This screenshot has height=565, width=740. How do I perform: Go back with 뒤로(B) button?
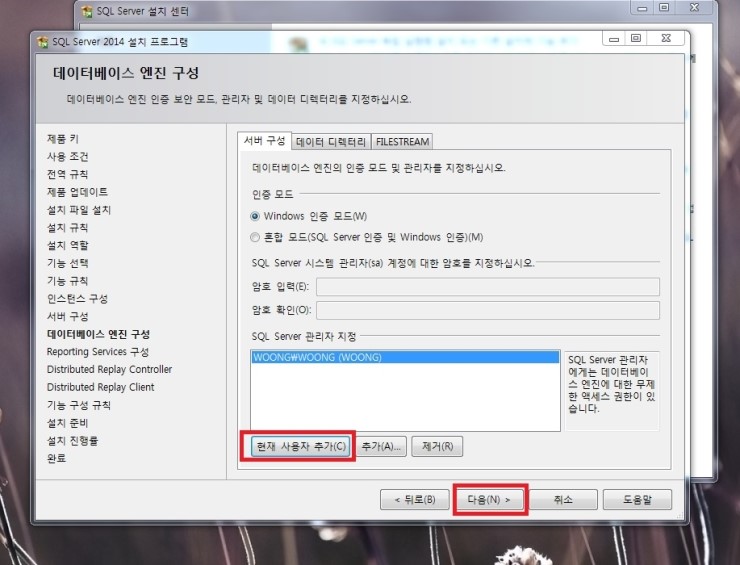pyautogui.click(x=415, y=499)
